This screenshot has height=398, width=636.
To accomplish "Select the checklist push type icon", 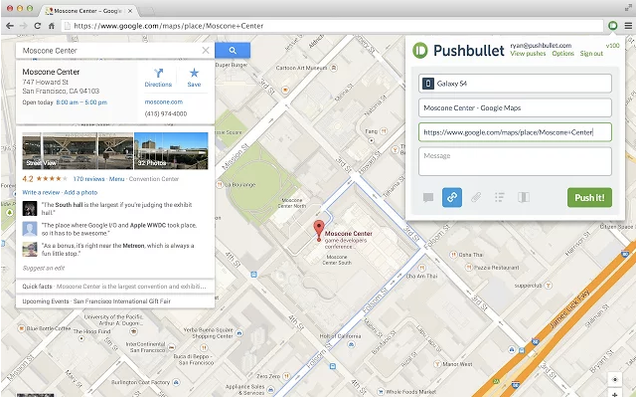I will 499,198.
